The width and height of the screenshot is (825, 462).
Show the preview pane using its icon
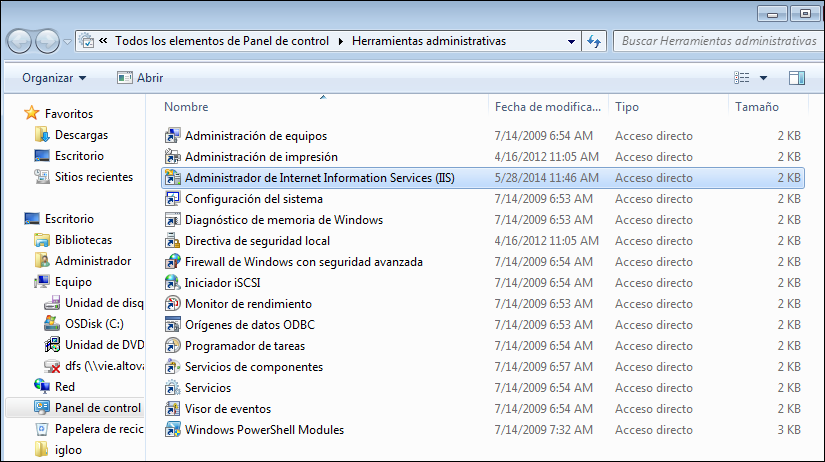click(x=797, y=78)
